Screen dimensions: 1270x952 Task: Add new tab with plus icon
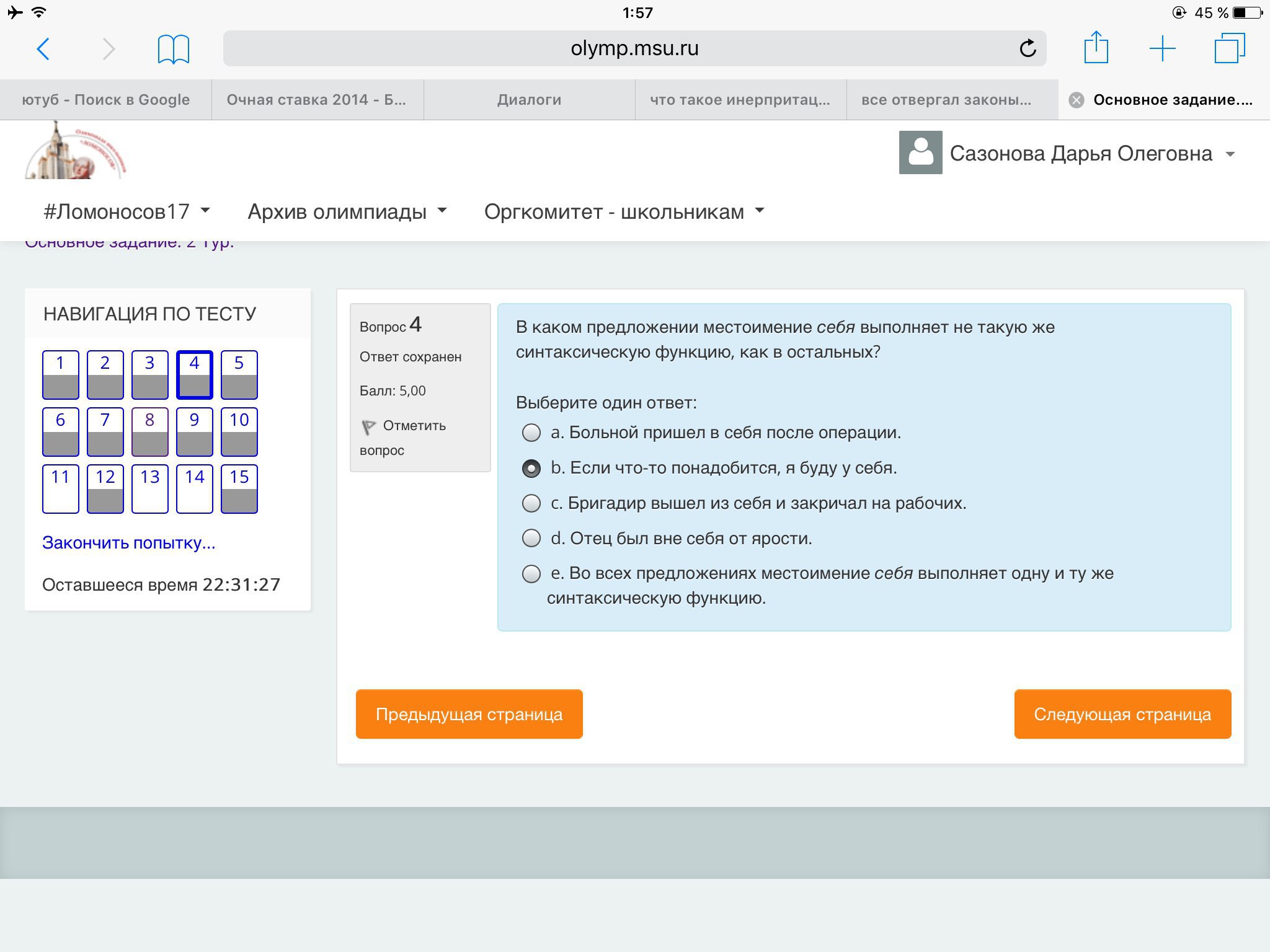pyautogui.click(x=1162, y=48)
